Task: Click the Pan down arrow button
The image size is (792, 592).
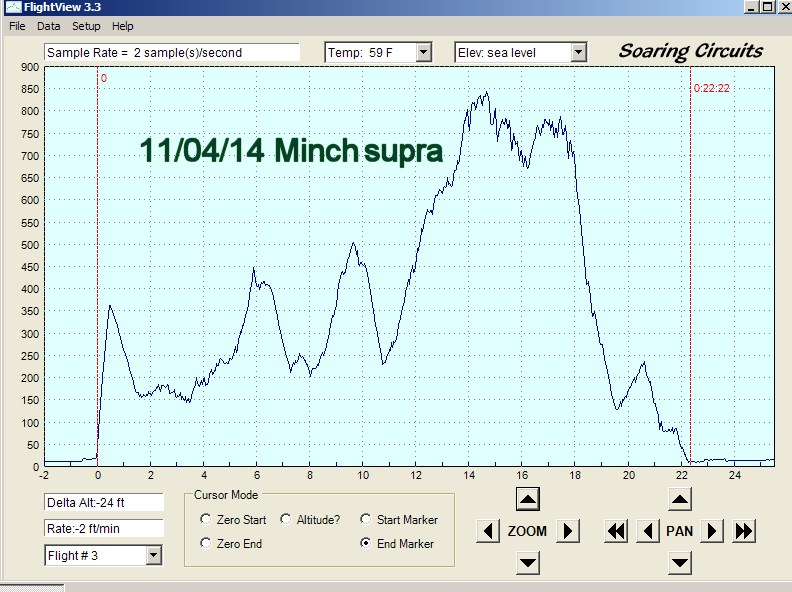Action: (680, 563)
